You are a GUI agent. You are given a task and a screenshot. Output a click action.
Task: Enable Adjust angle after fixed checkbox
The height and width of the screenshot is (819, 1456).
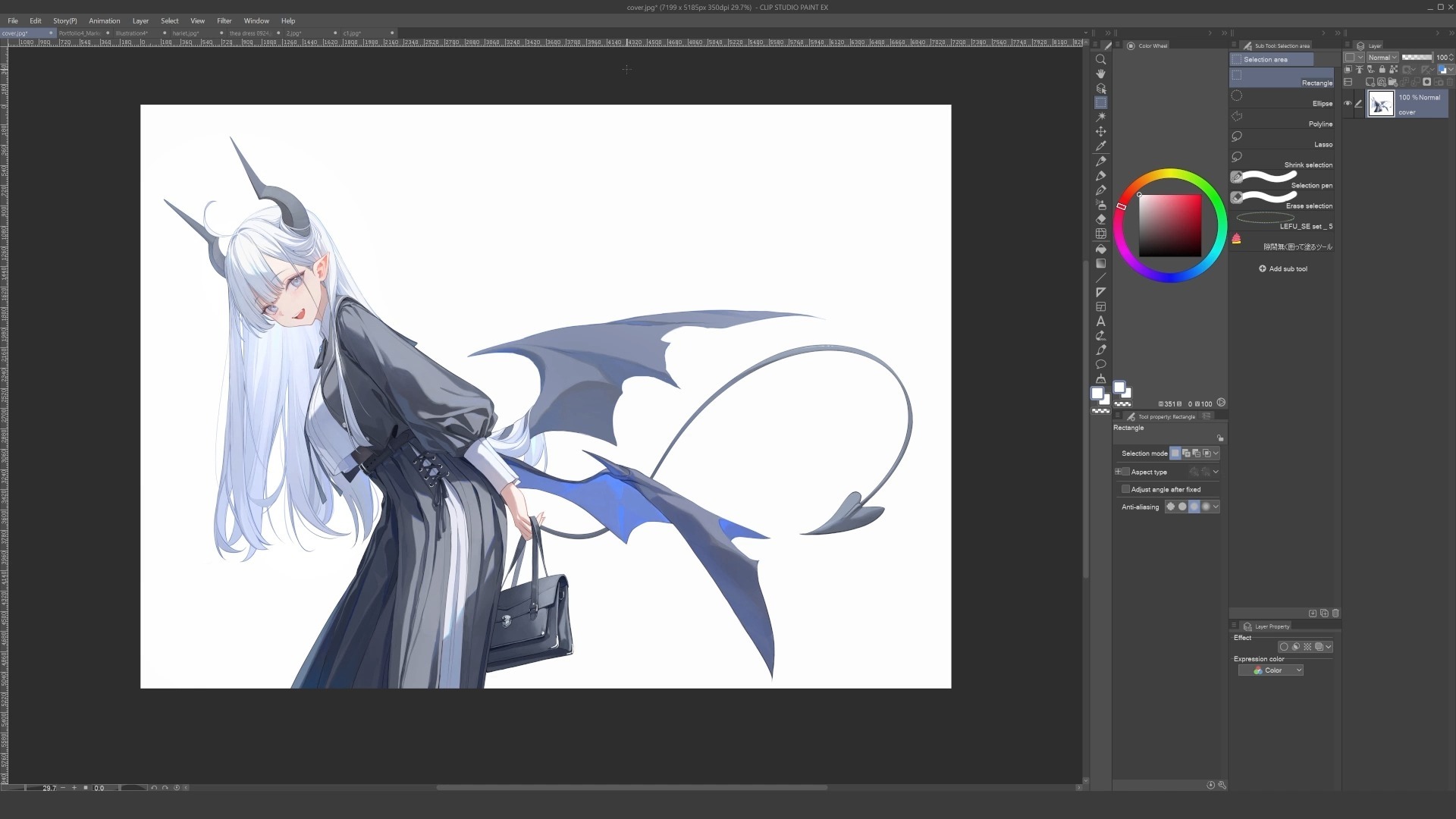(1125, 489)
